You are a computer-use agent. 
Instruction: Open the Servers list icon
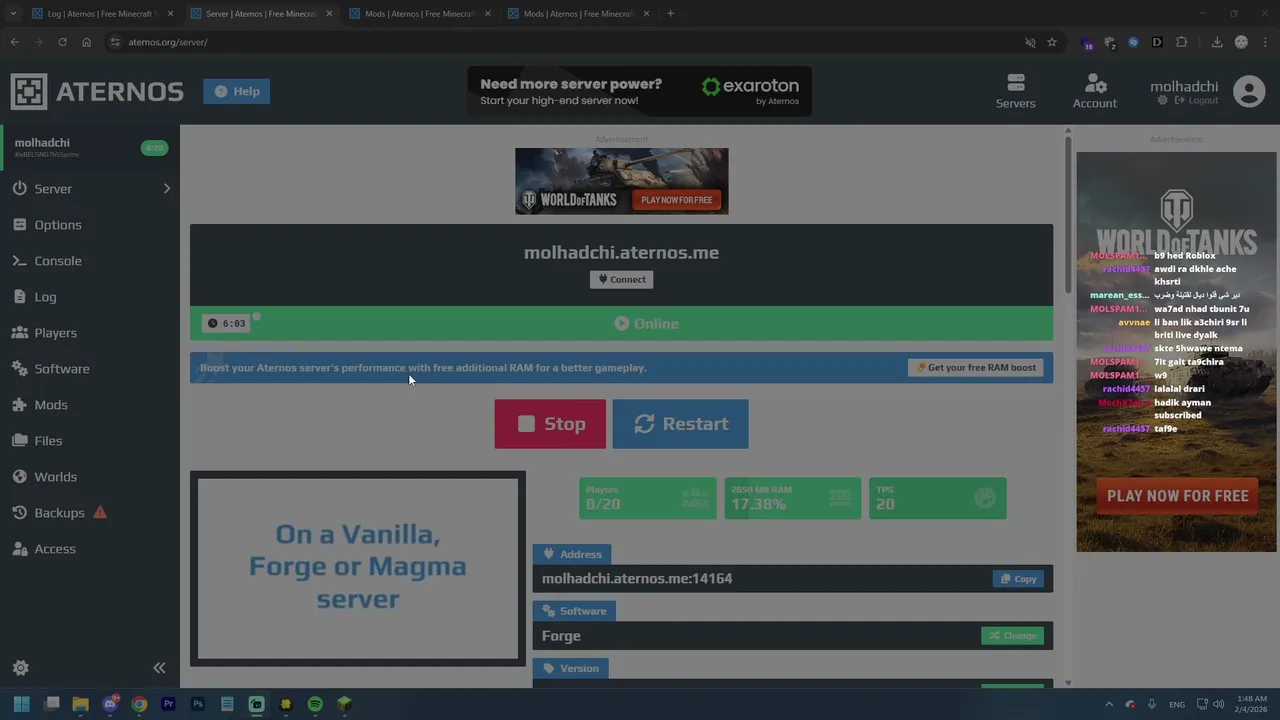tap(1015, 91)
